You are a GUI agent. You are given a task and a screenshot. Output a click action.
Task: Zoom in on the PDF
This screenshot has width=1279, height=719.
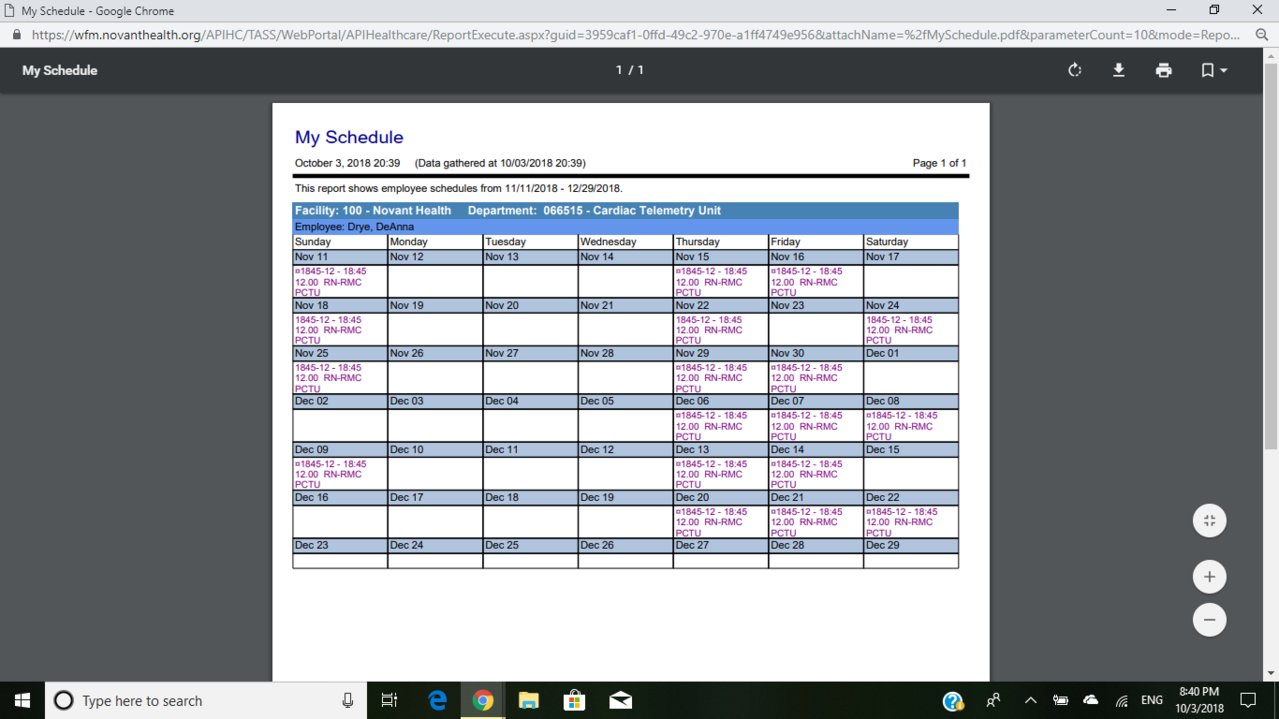click(x=1209, y=577)
